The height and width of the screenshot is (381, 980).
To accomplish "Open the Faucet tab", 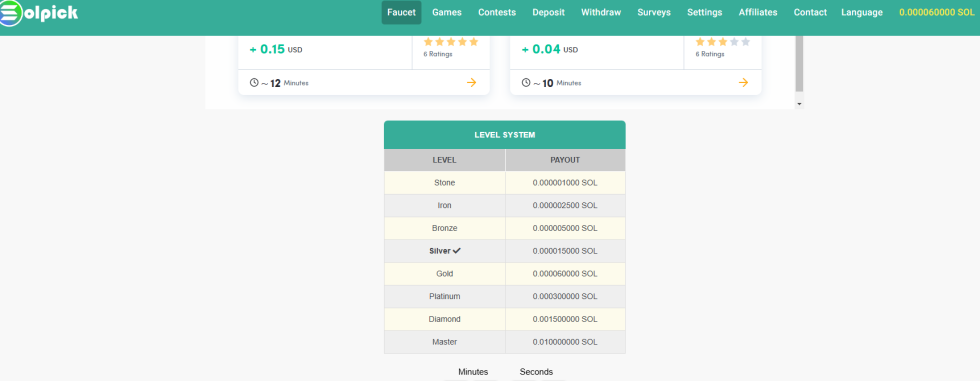I will coord(401,12).
